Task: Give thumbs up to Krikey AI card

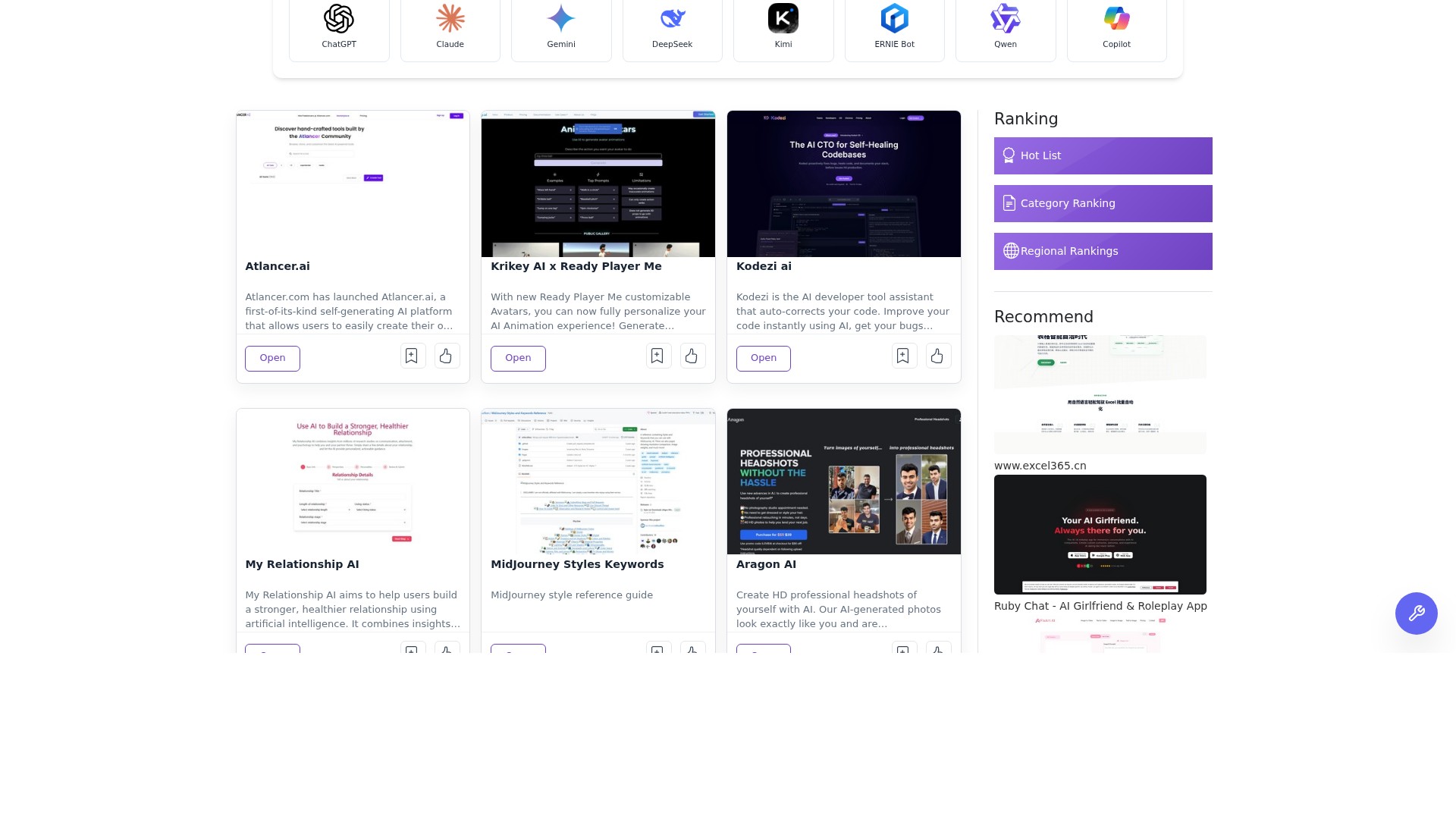Action: 693,356
